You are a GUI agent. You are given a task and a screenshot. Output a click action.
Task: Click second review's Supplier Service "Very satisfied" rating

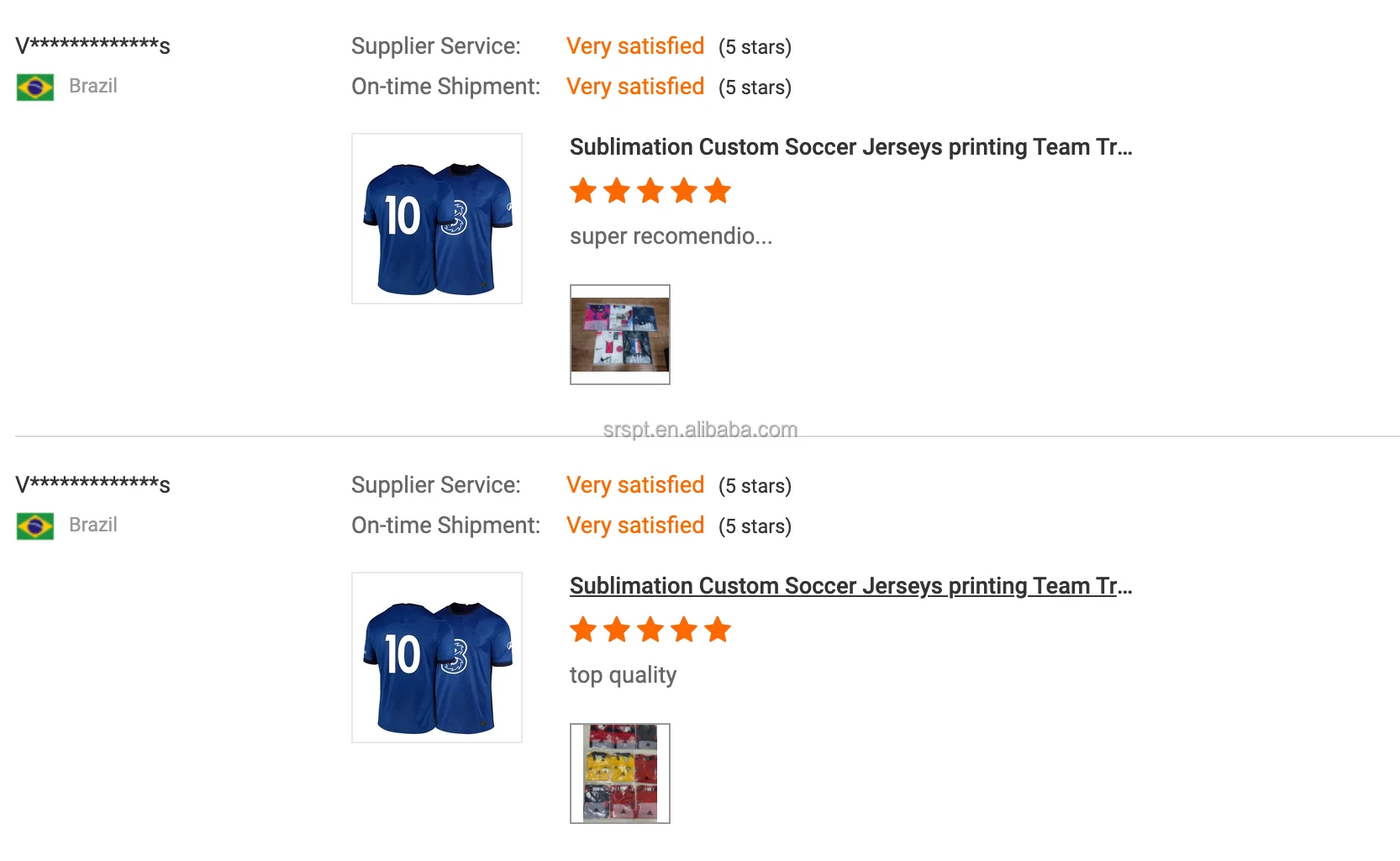[x=635, y=485]
